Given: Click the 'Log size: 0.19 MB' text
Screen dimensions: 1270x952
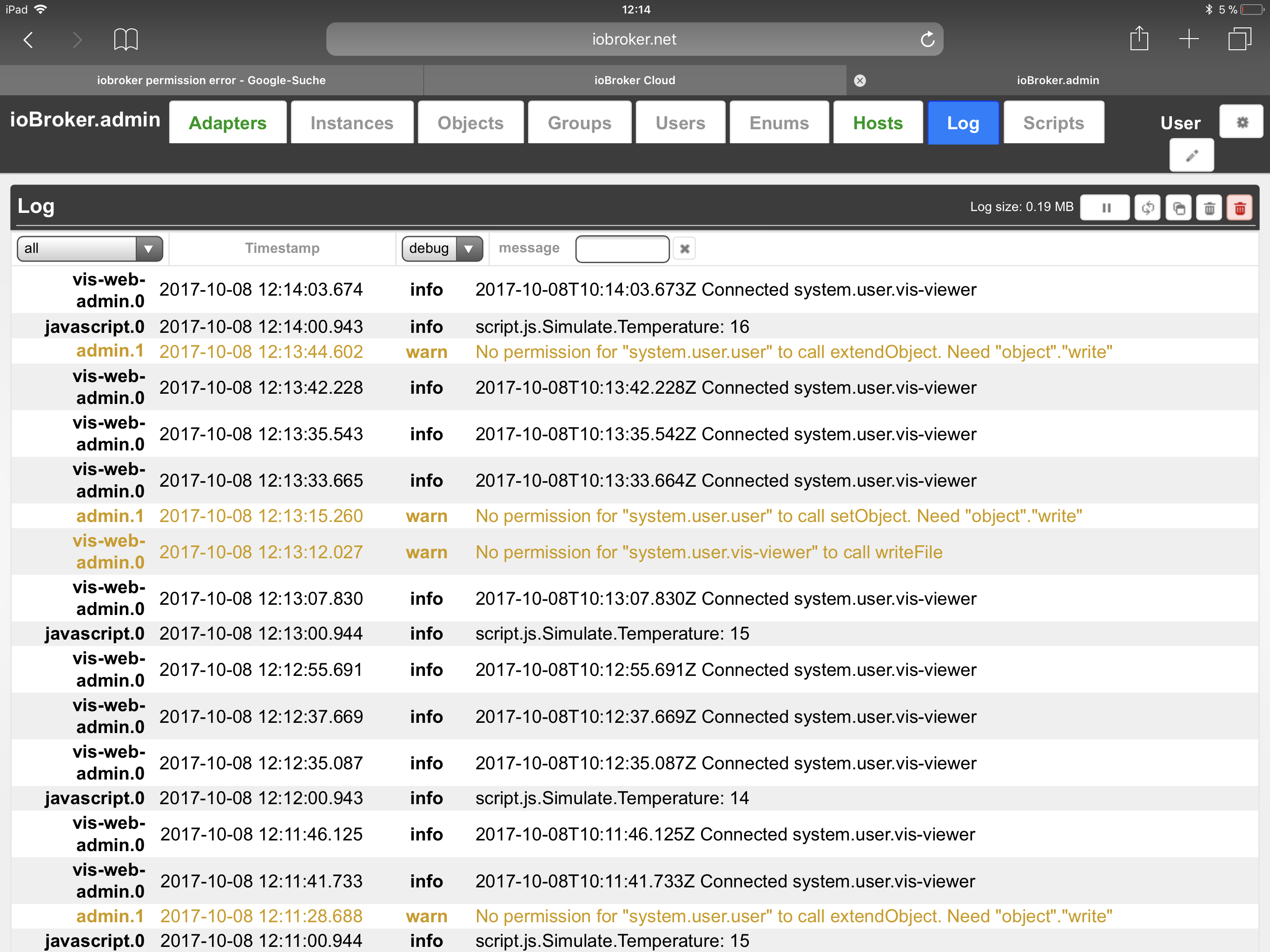Looking at the screenshot, I should pyautogui.click(x=1021, y=207).
